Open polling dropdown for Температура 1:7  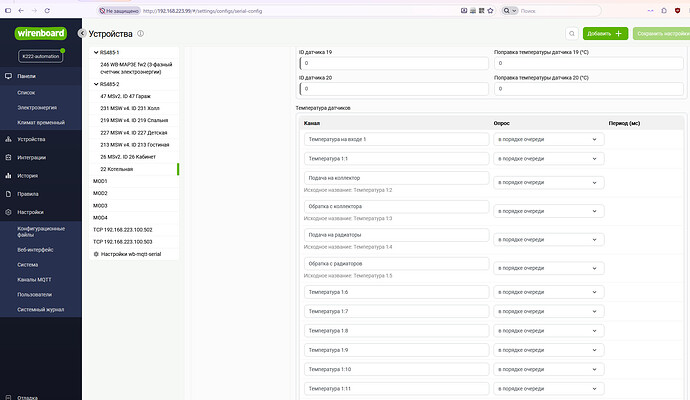(548, 311)
